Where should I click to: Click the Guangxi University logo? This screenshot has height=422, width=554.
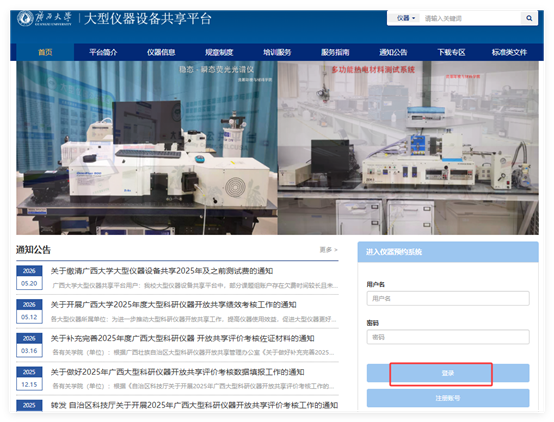click(44, 18)
